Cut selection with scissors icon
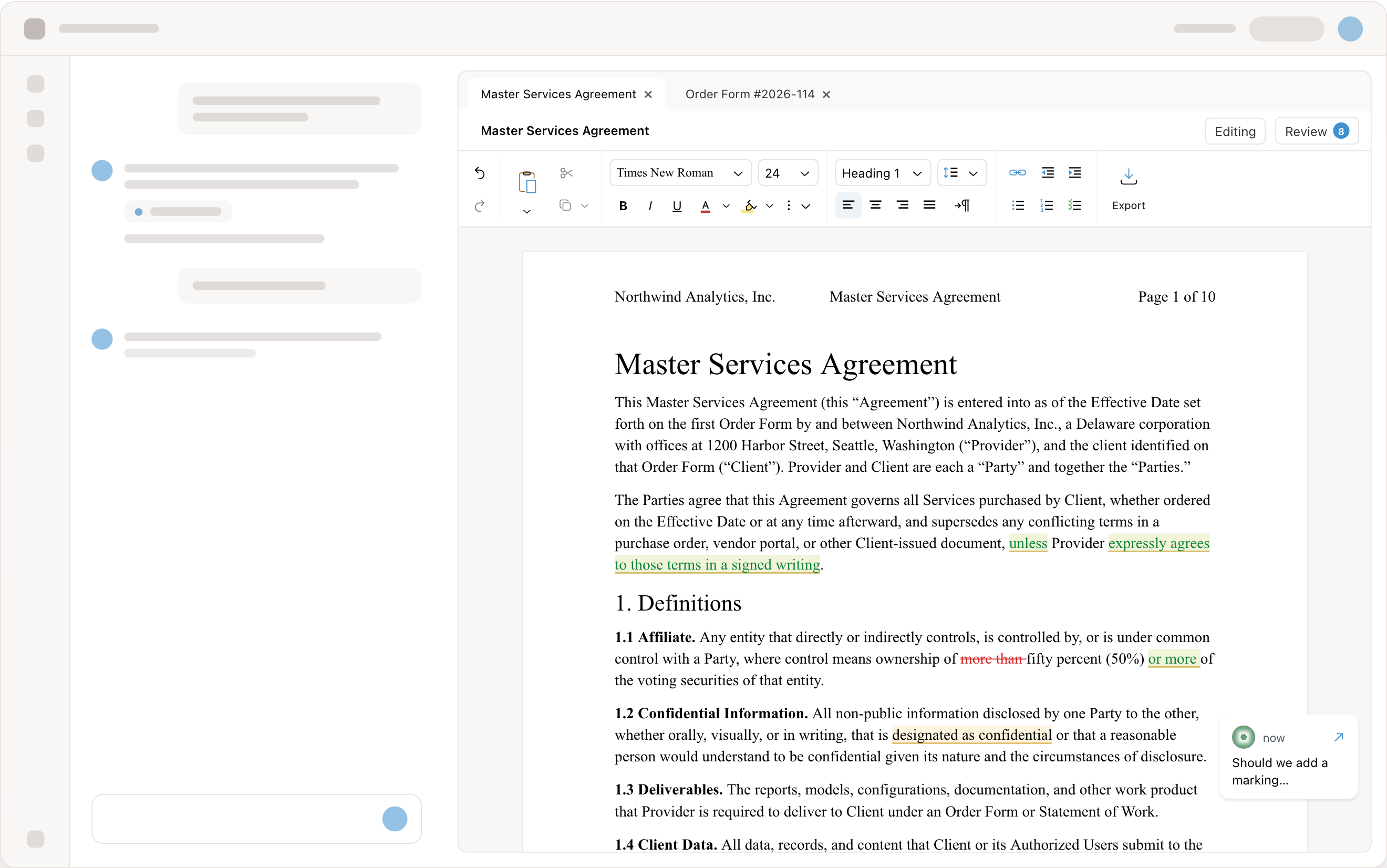The image size is (1387, 868). [566, 173]
